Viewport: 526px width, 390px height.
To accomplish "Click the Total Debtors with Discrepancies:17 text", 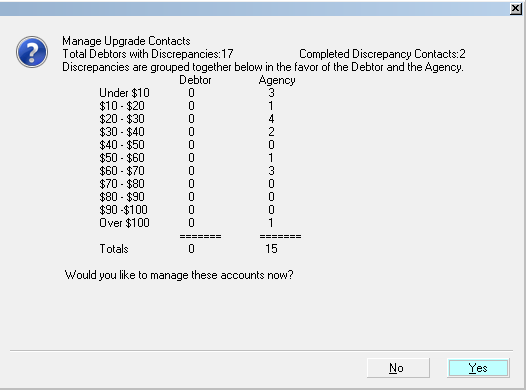I will [x=148, y=54].
